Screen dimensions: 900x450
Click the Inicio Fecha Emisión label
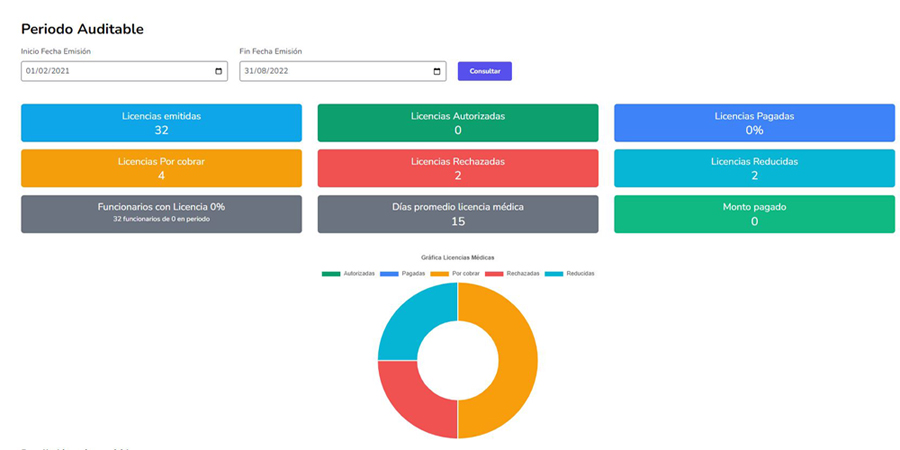click(x=56, y=51)
